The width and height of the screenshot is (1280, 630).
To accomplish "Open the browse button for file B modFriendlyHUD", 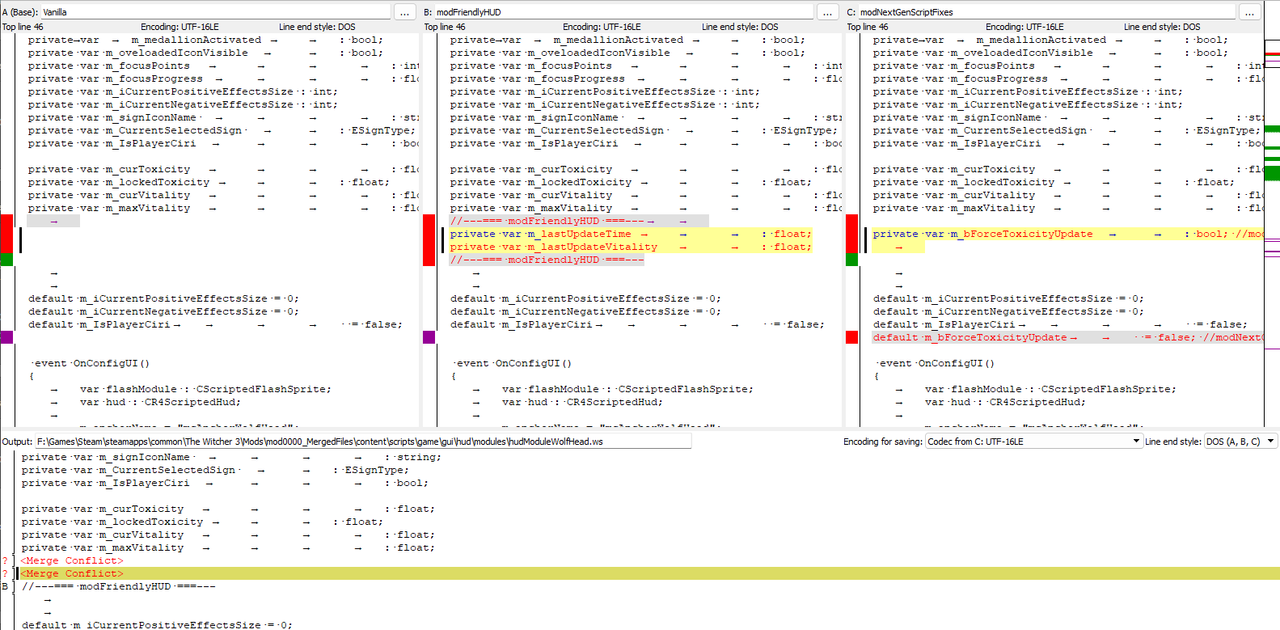I will 827,12.
